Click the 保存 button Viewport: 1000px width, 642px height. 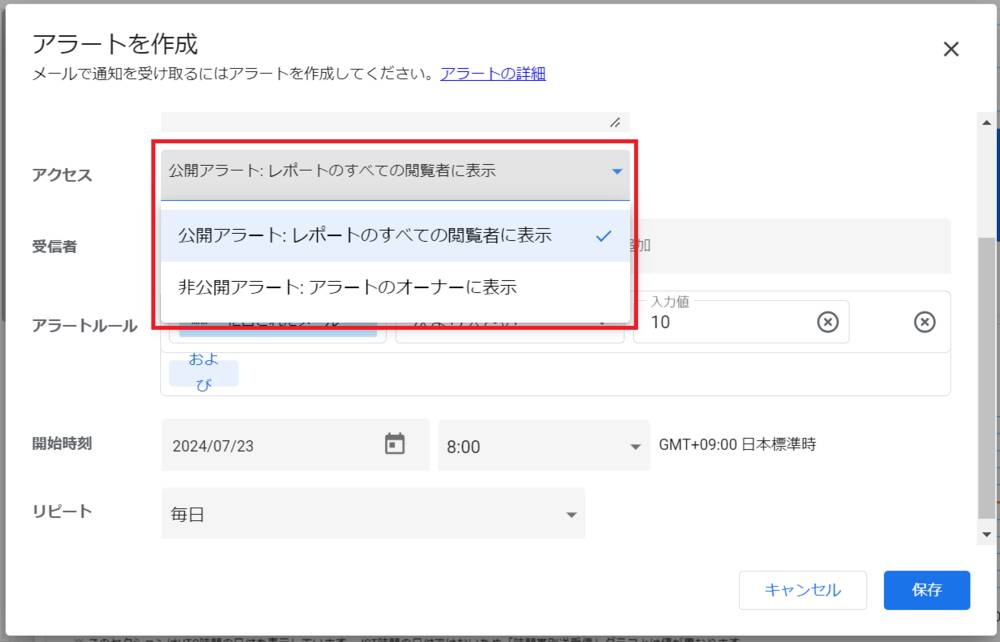pos(927,590)
